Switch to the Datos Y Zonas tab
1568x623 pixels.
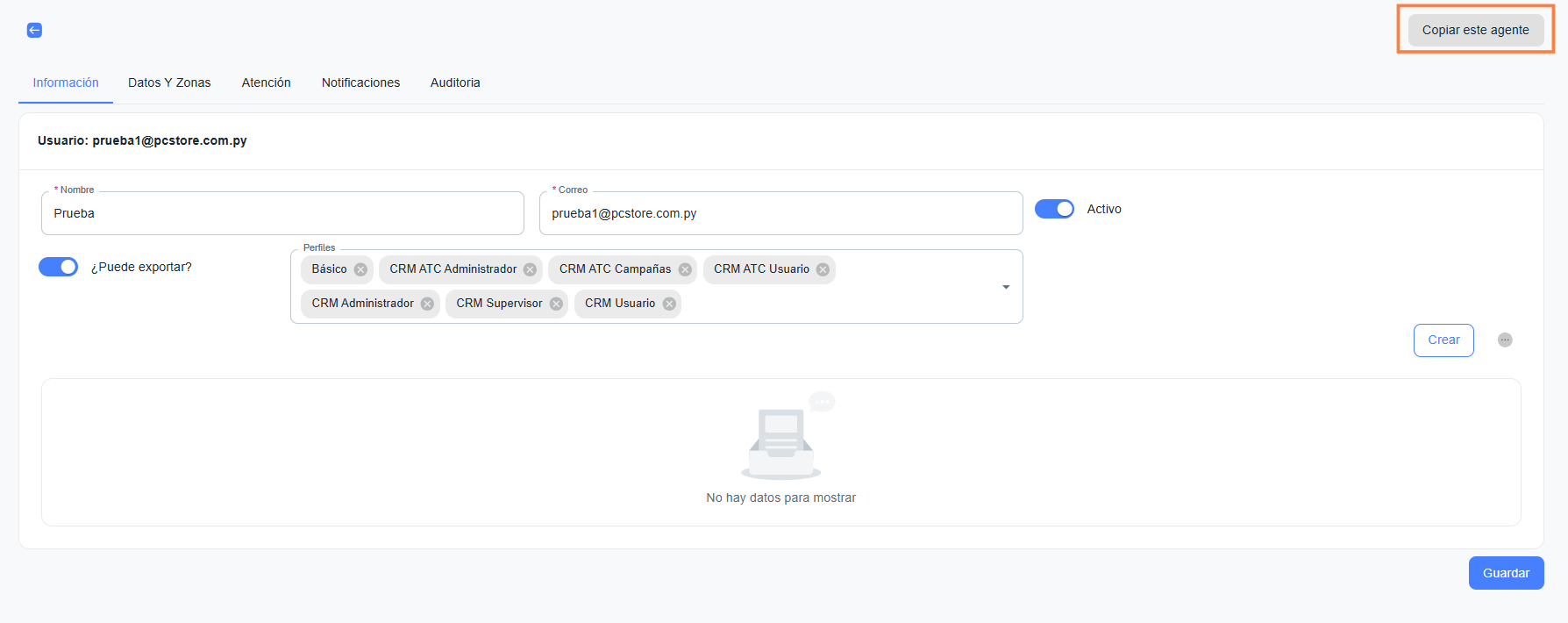pyautogui.click(x=169, y=82)
